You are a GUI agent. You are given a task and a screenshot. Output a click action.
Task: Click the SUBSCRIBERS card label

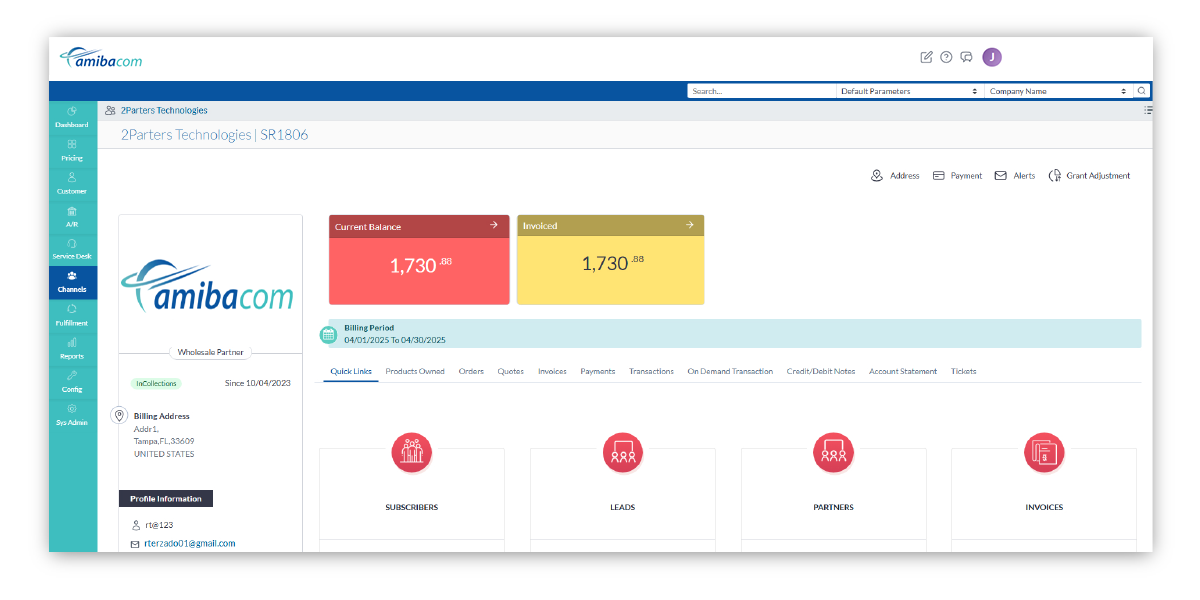(412, 508)
